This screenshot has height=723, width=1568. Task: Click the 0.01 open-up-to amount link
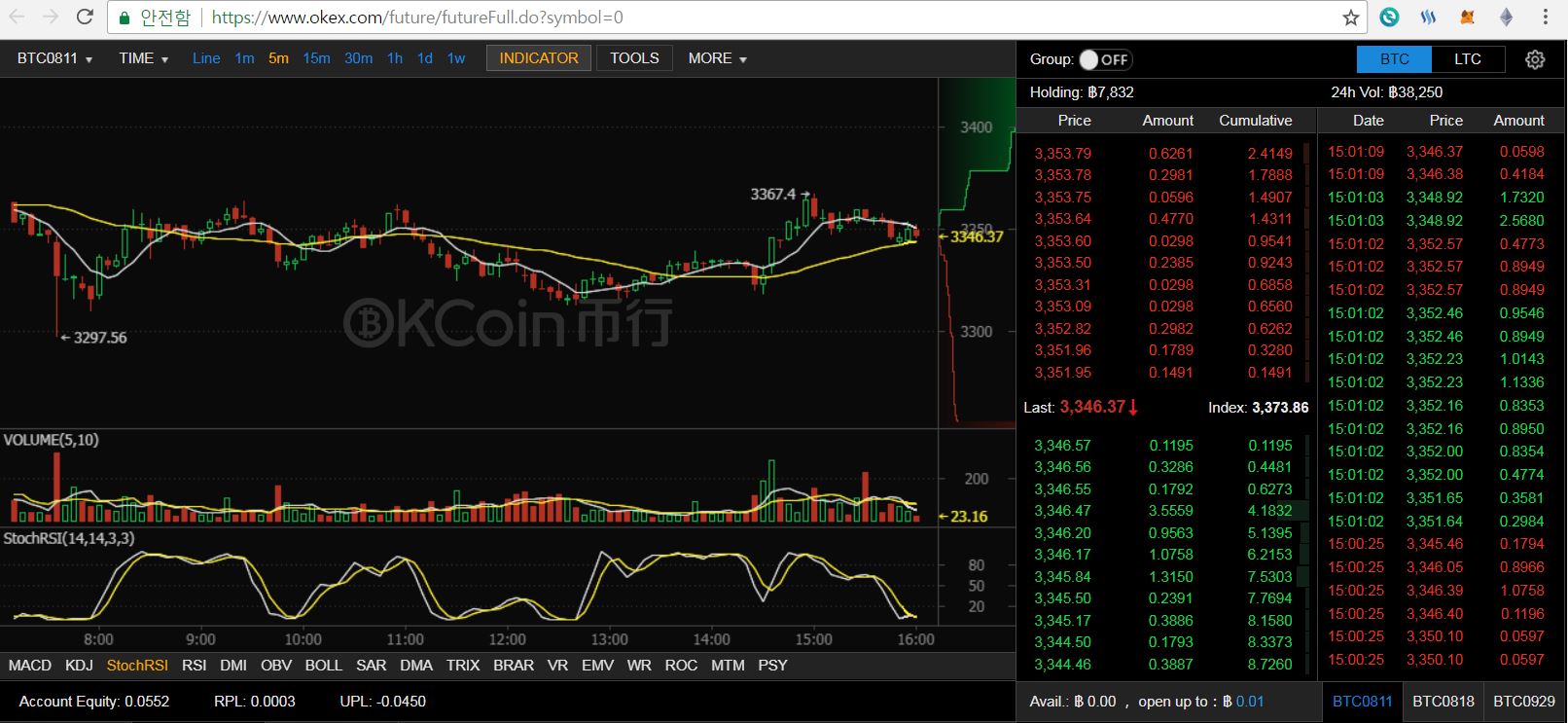pyautogui.click(x=1250, y=702)
